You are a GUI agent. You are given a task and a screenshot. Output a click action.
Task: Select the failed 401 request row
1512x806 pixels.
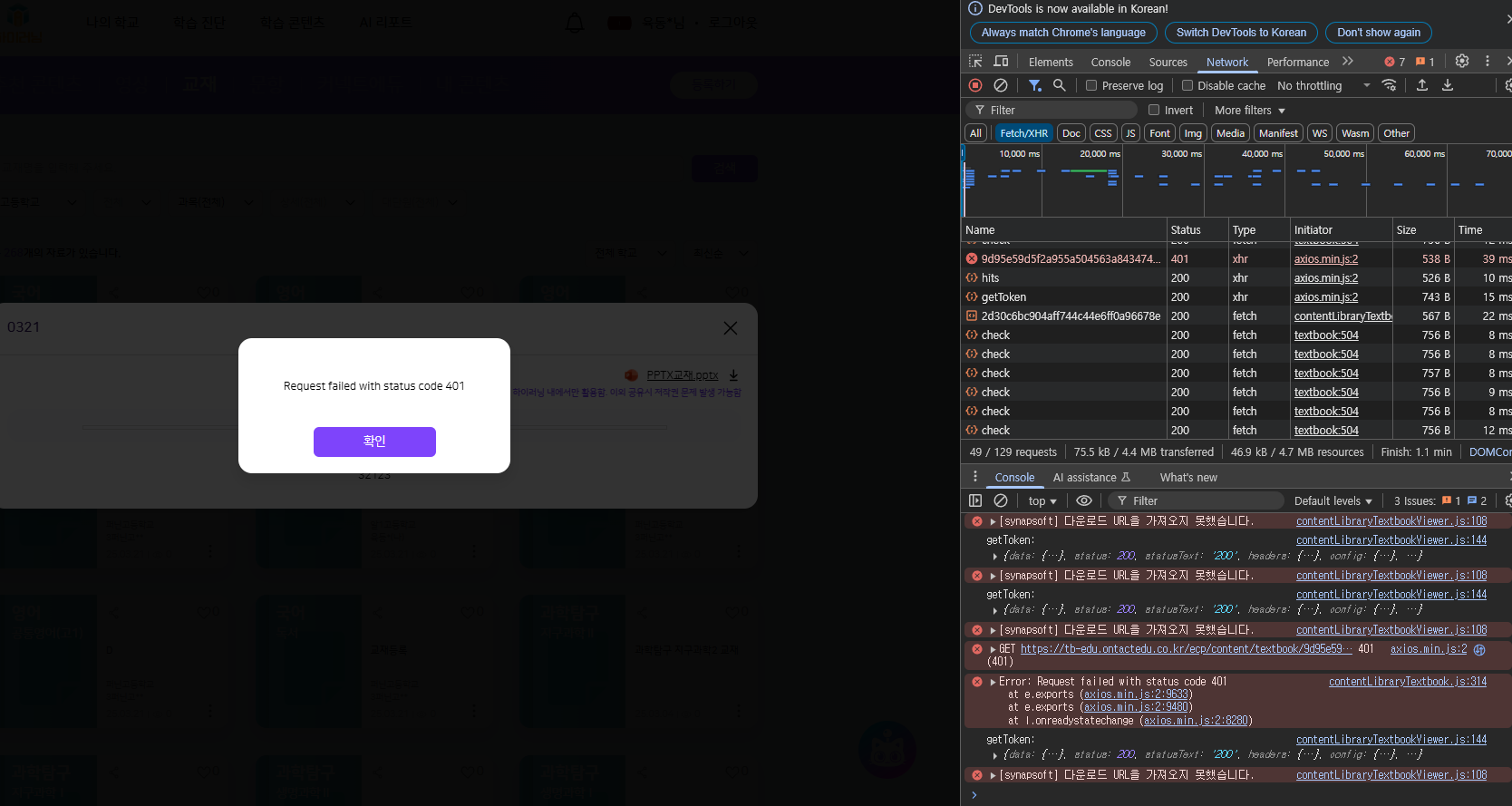1070,259
